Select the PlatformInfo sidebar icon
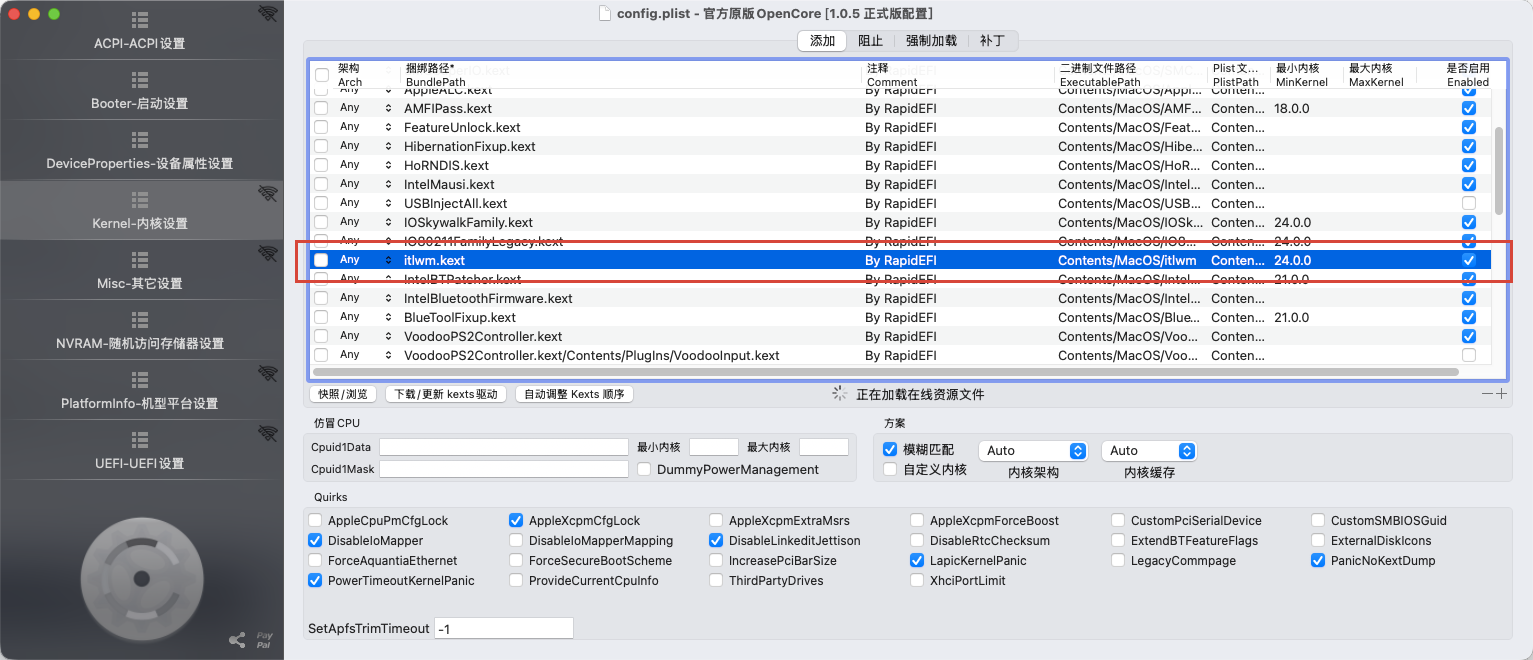Screen dimensions: 1533x660 coord(140,380)
